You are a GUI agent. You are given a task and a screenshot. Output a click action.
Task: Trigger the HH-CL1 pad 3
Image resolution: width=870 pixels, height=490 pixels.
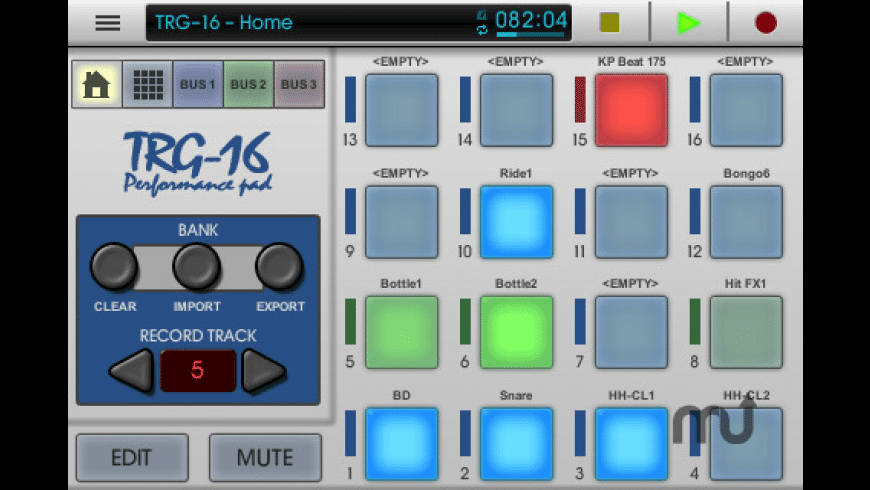631,444
